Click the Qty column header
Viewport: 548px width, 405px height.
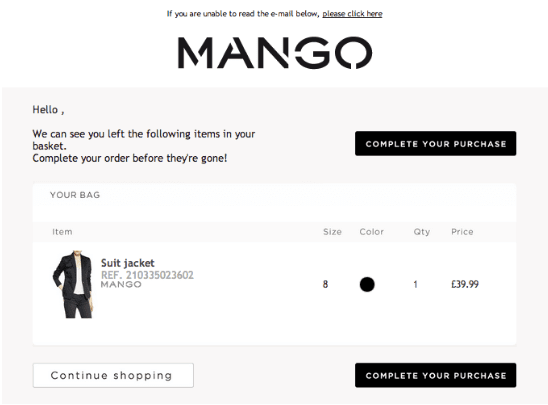coord(422,232)
